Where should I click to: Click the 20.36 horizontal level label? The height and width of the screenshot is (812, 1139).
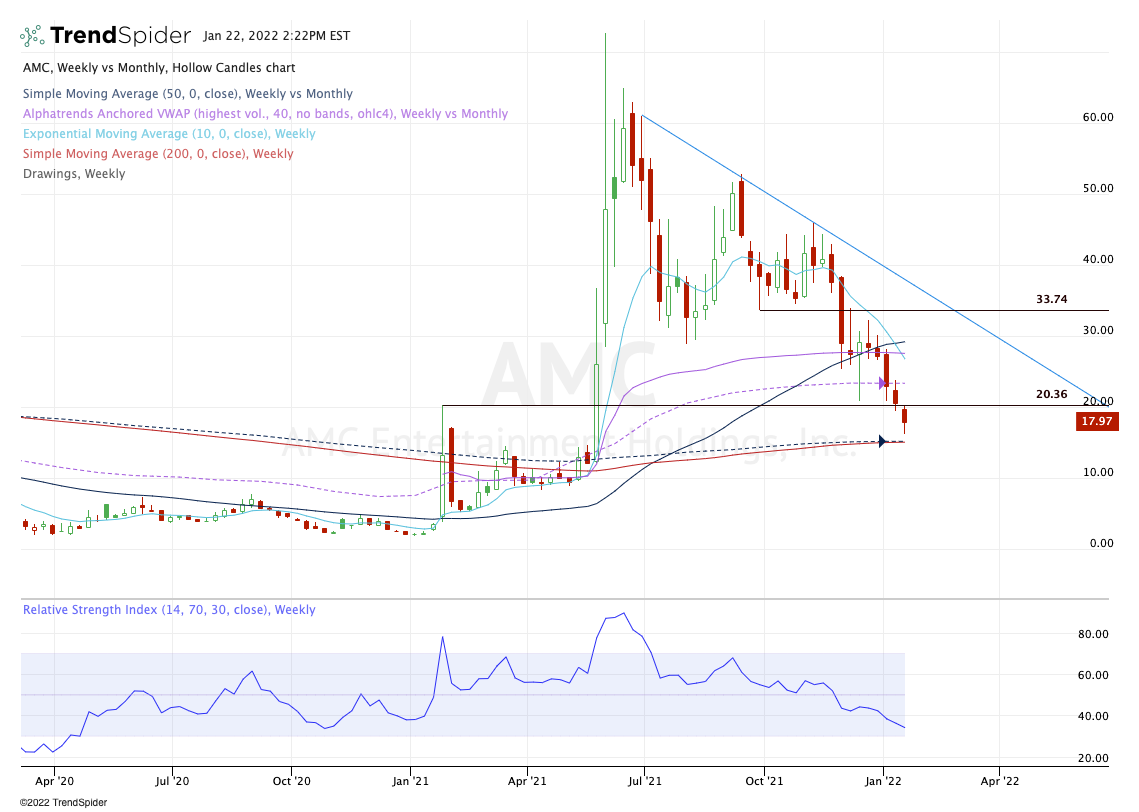[1051, 394]
